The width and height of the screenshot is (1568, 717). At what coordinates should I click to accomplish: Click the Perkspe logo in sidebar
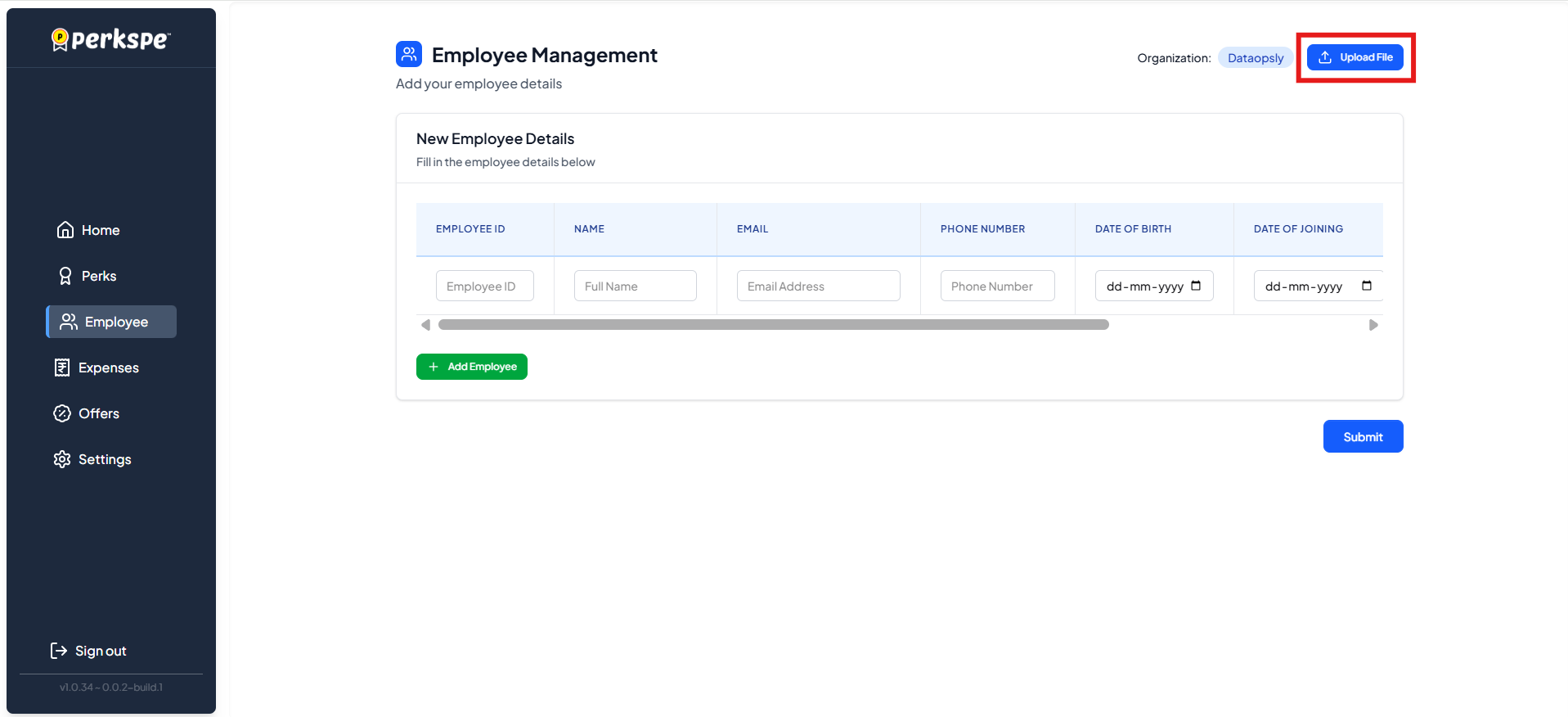coord(110,39)
